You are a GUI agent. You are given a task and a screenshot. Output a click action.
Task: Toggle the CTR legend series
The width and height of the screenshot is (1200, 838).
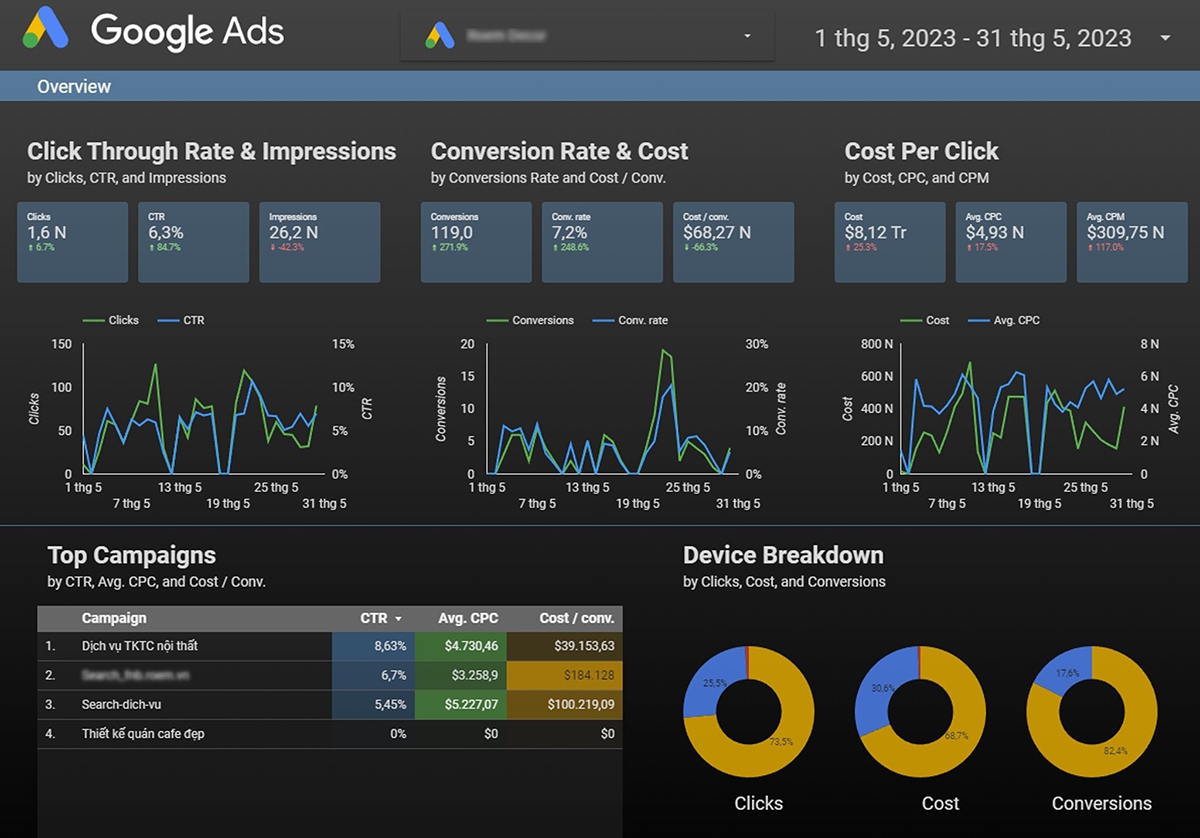point(179,320)
